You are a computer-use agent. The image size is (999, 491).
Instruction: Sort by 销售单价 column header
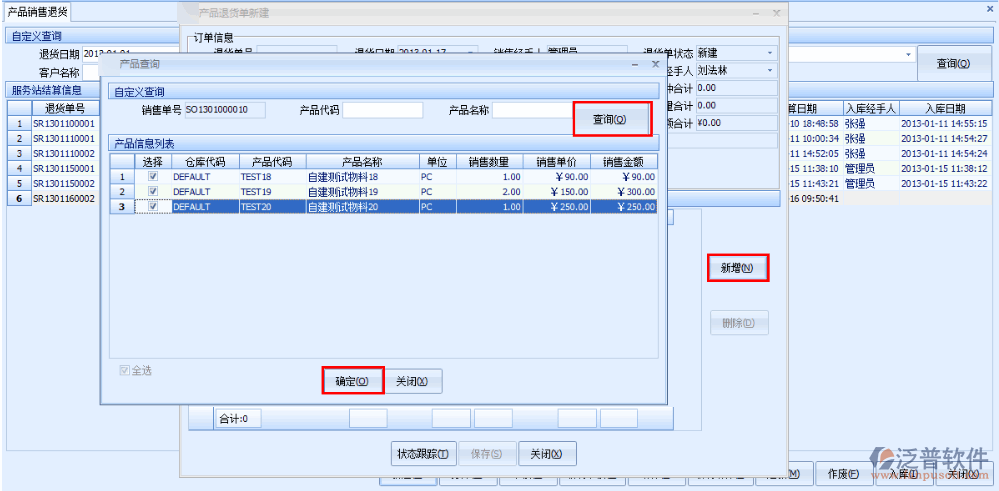tap(557, 161)
